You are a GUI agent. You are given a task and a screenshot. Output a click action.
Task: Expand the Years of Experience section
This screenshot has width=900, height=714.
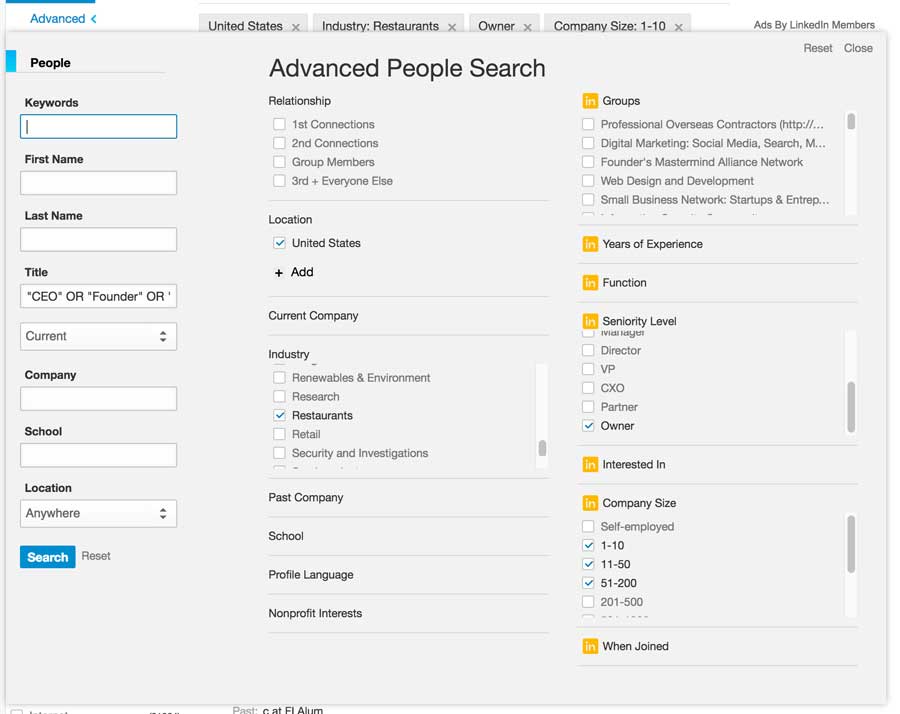click(x=652, y=244)
